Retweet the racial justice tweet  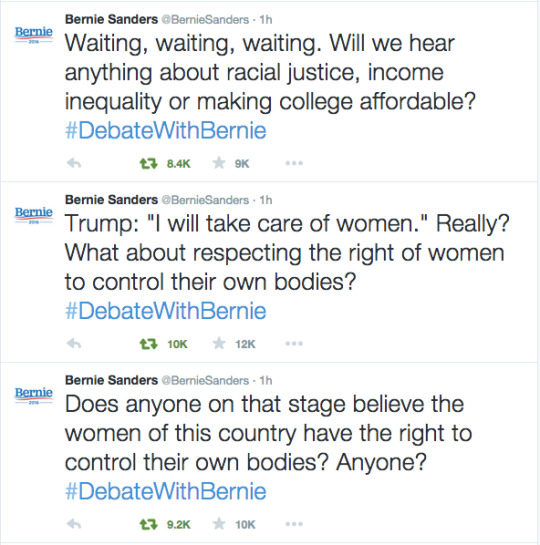148,163
